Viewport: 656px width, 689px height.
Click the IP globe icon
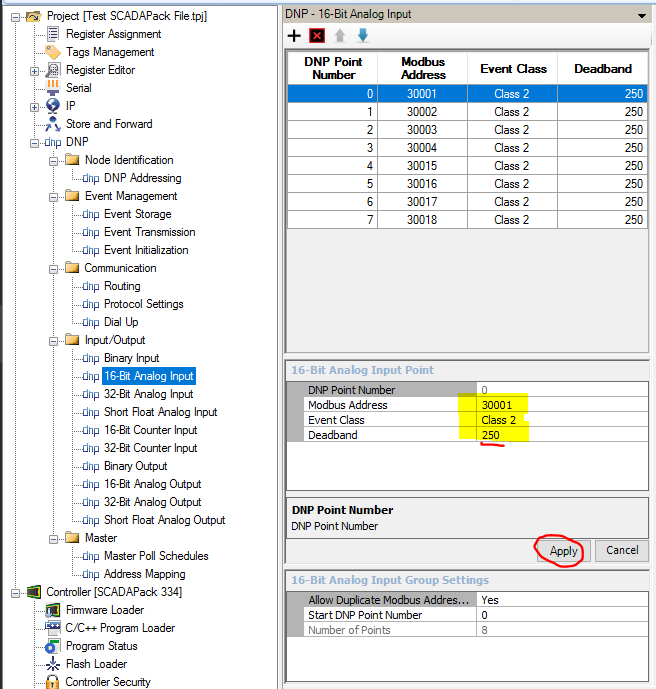coord(53,106)
